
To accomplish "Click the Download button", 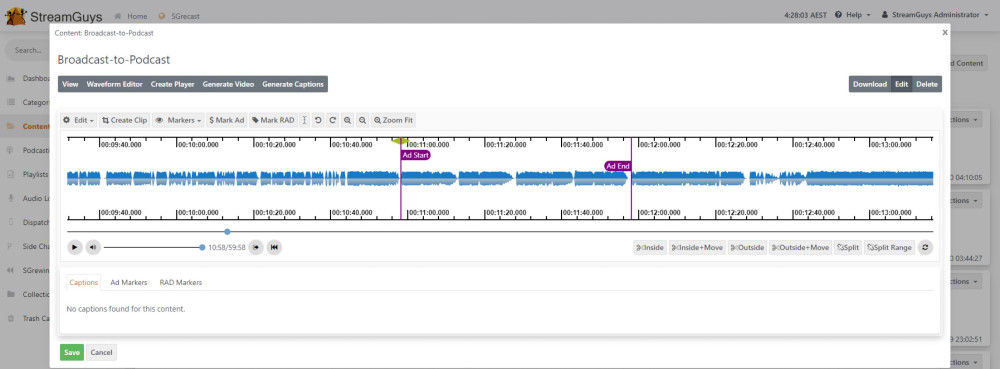I will click(870, 84).
